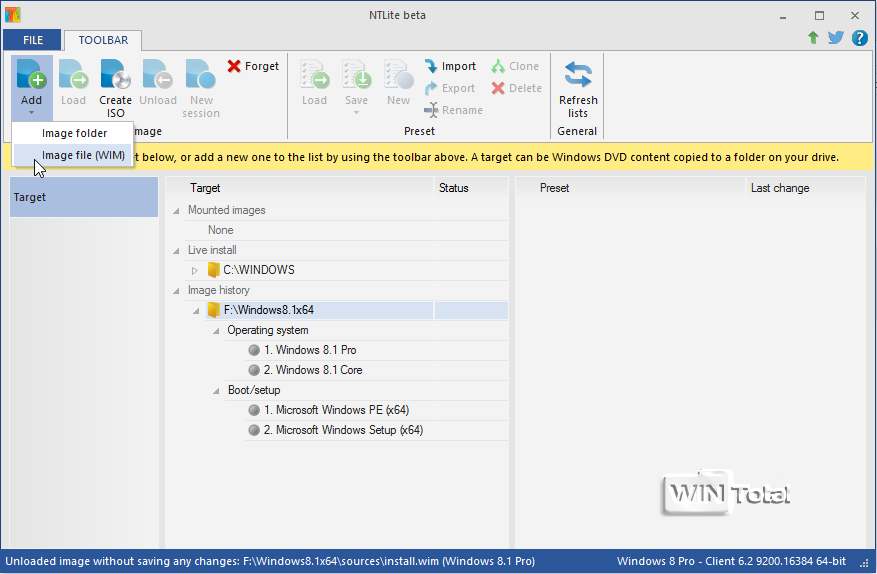Select 1. Windows 8.1 Pro entry
The image size is (877, 574).
click(310, 350)
